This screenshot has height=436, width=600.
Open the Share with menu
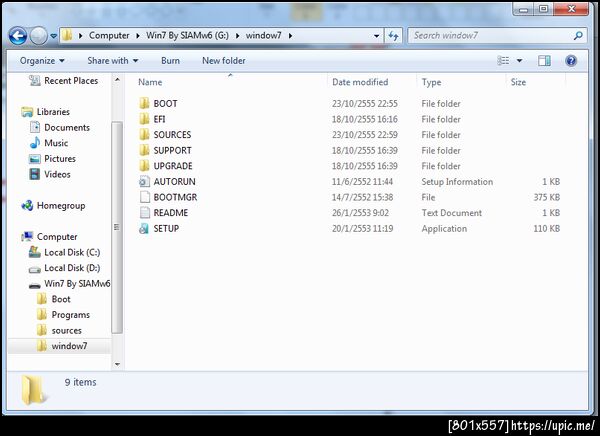click(112, 61)
